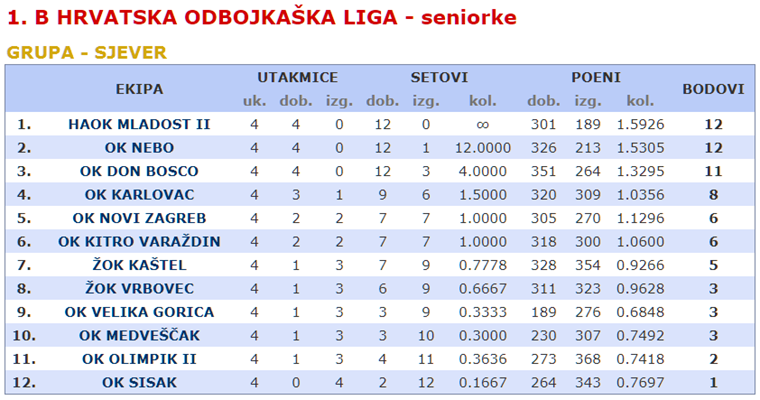Viewport: 760px width, 400px height.
Task: Open the OK VELIKA GORICA team link
Action: click(x=139, y=312)
